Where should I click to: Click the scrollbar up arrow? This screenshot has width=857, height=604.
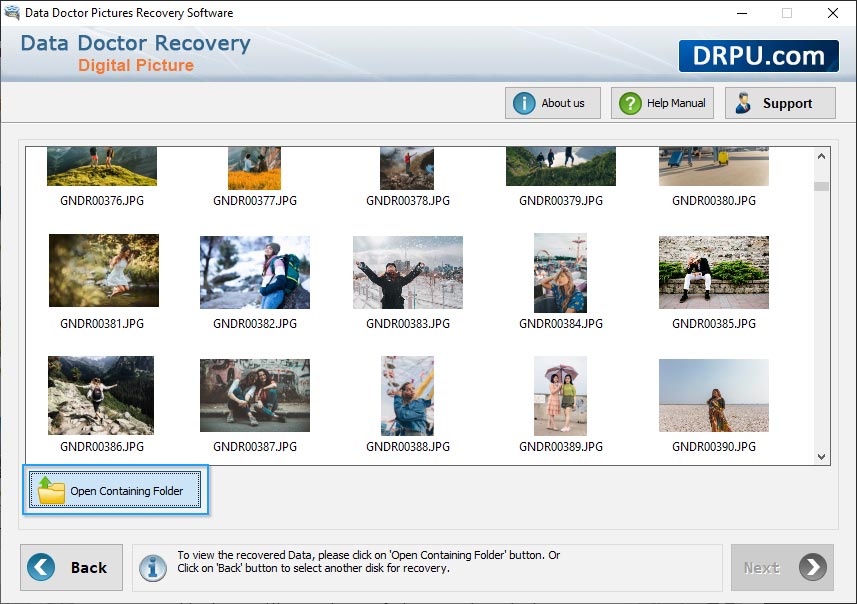point(821,156)
